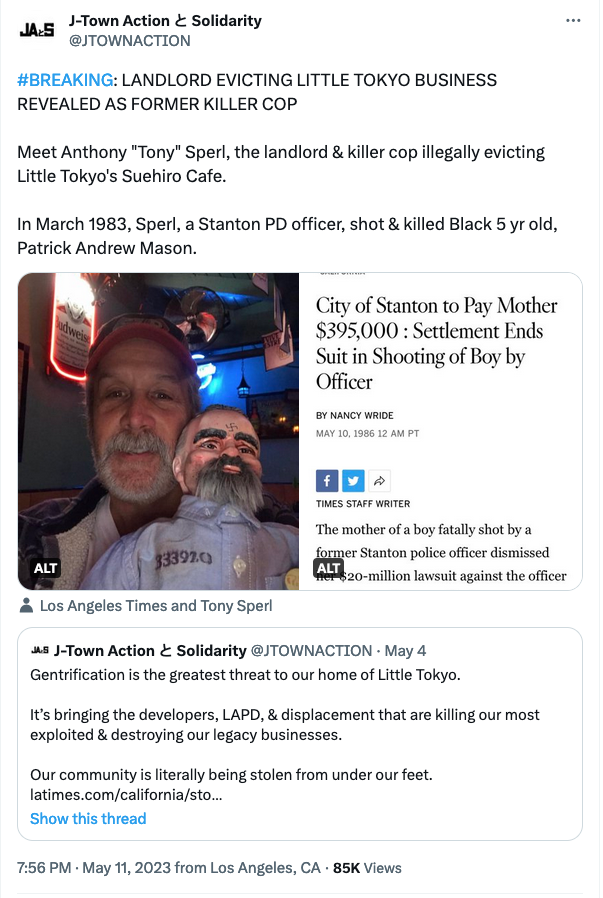
Task: Click the Facebook share icon in article
Action: point(327,480)
